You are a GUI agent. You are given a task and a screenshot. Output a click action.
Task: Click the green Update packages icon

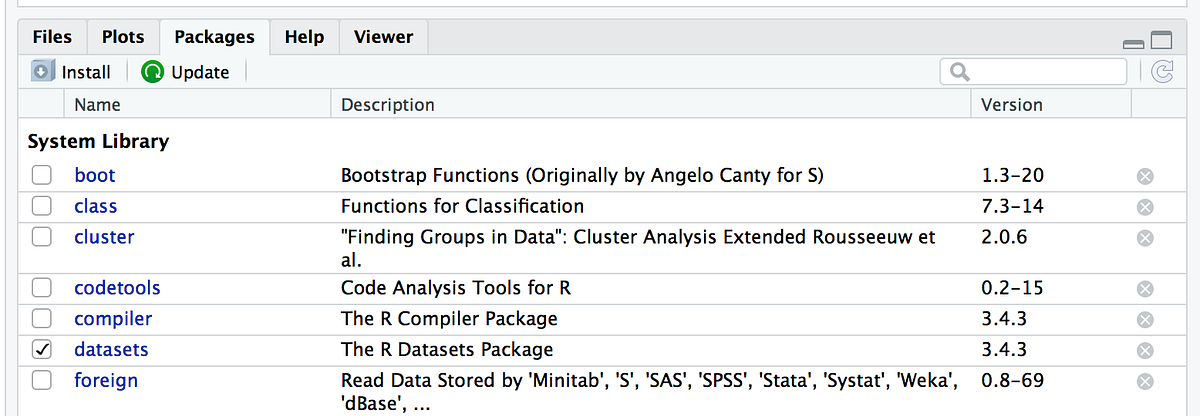pyautogui.click(x=153, y=72)
